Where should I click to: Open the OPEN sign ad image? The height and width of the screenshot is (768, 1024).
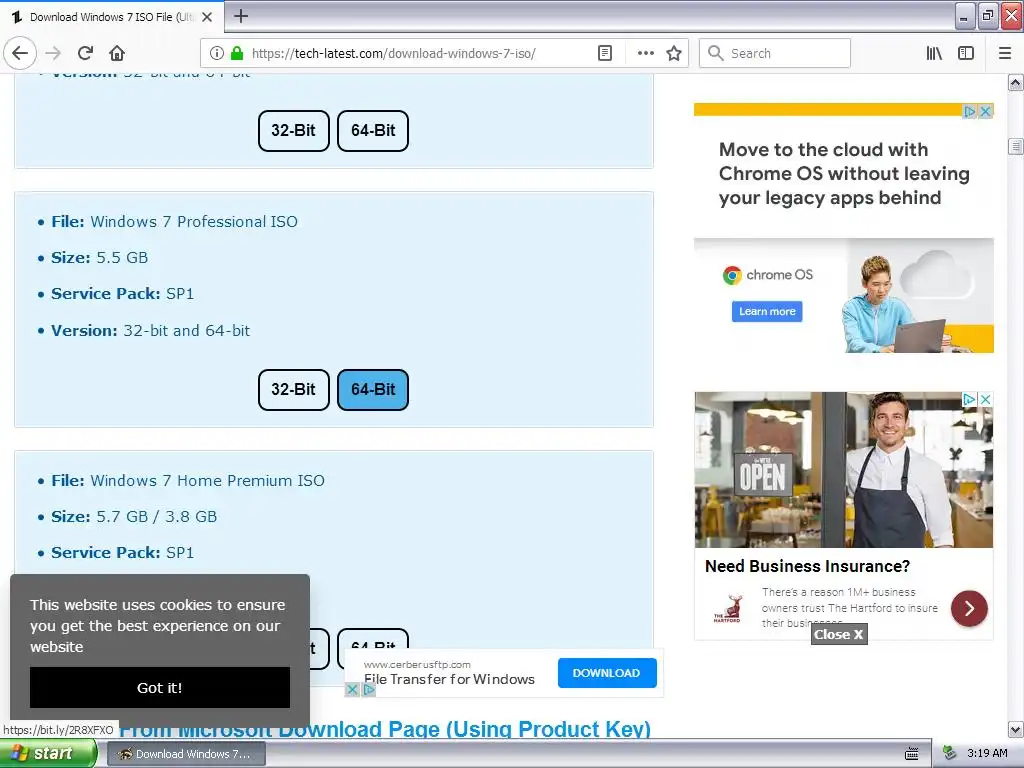click(844, 470)
